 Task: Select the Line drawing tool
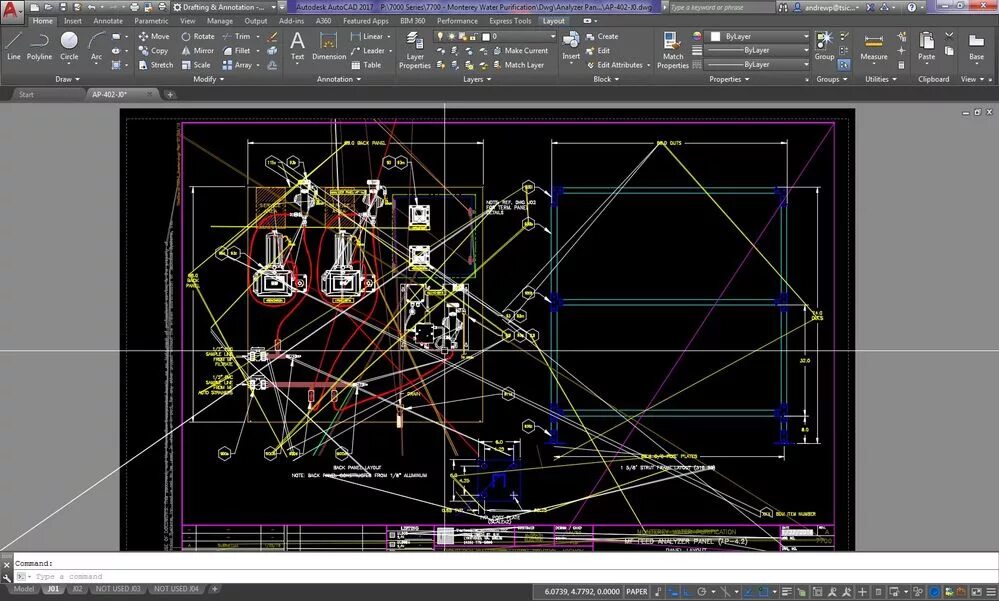(13, 47)
